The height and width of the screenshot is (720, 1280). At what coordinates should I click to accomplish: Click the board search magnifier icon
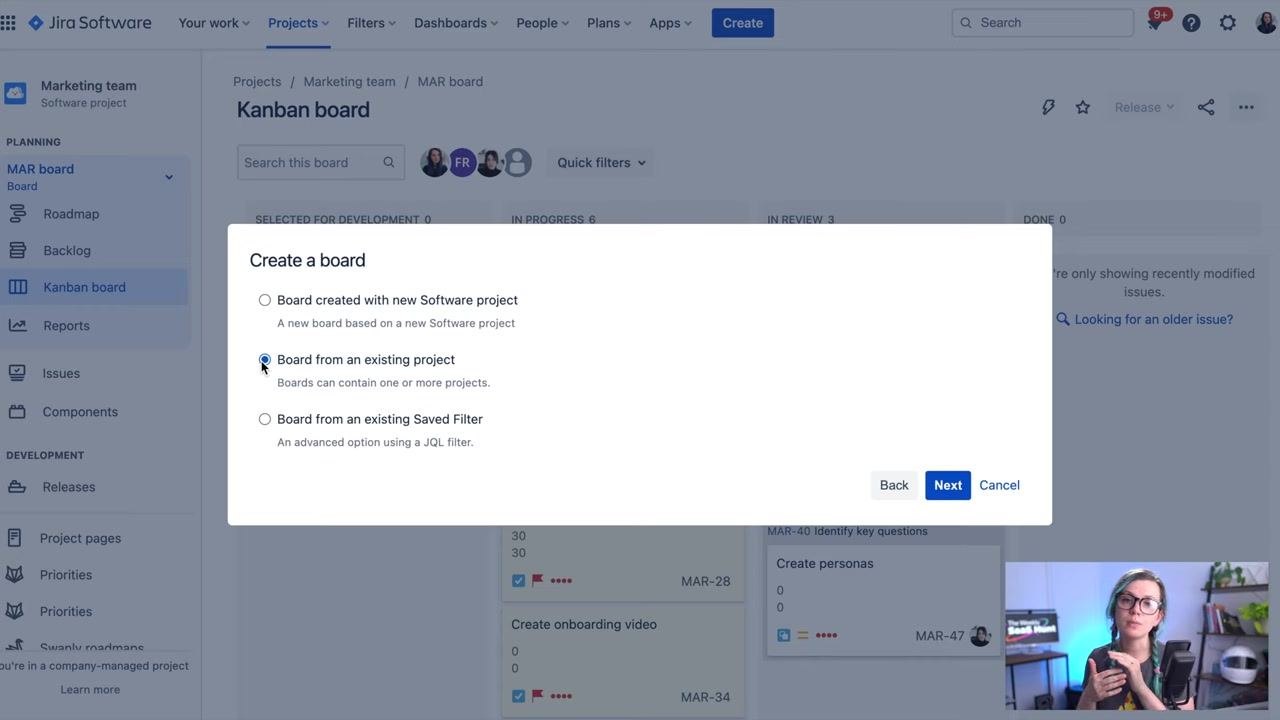click(389, 162)
